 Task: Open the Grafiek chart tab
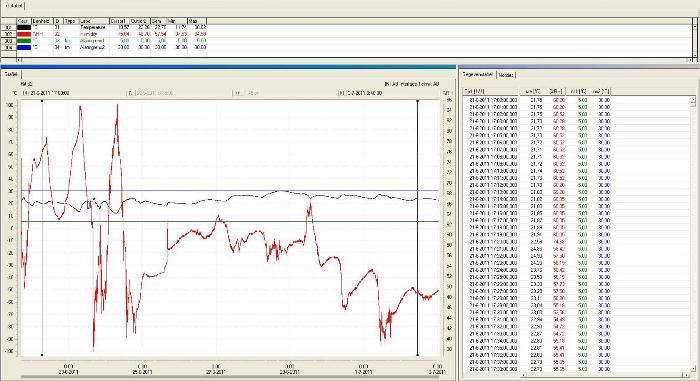11,74
